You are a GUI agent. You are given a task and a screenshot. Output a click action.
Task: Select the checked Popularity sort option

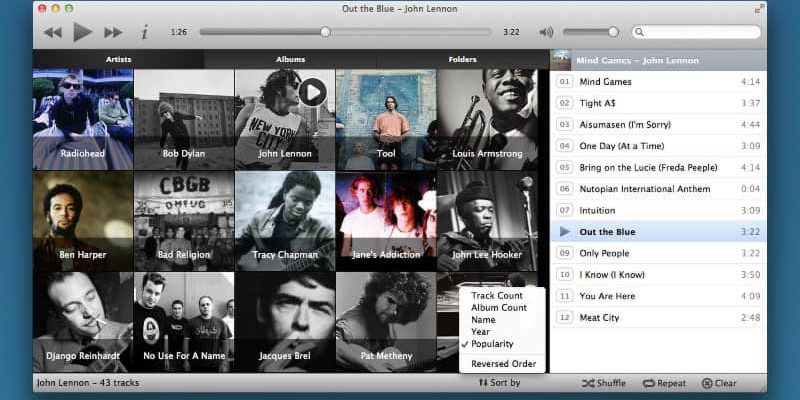pos(492,344)
